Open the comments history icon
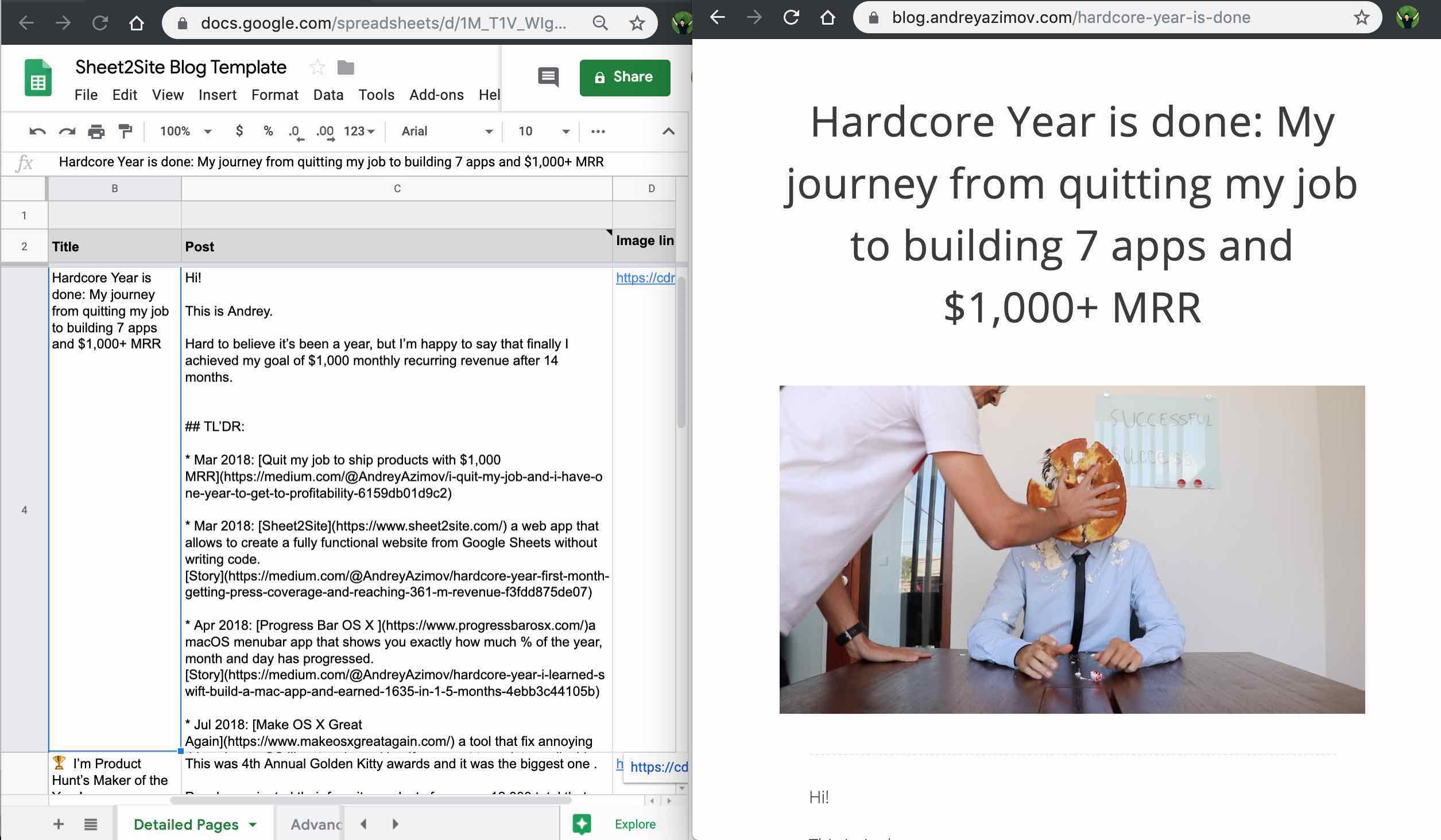 coord(548,77)
